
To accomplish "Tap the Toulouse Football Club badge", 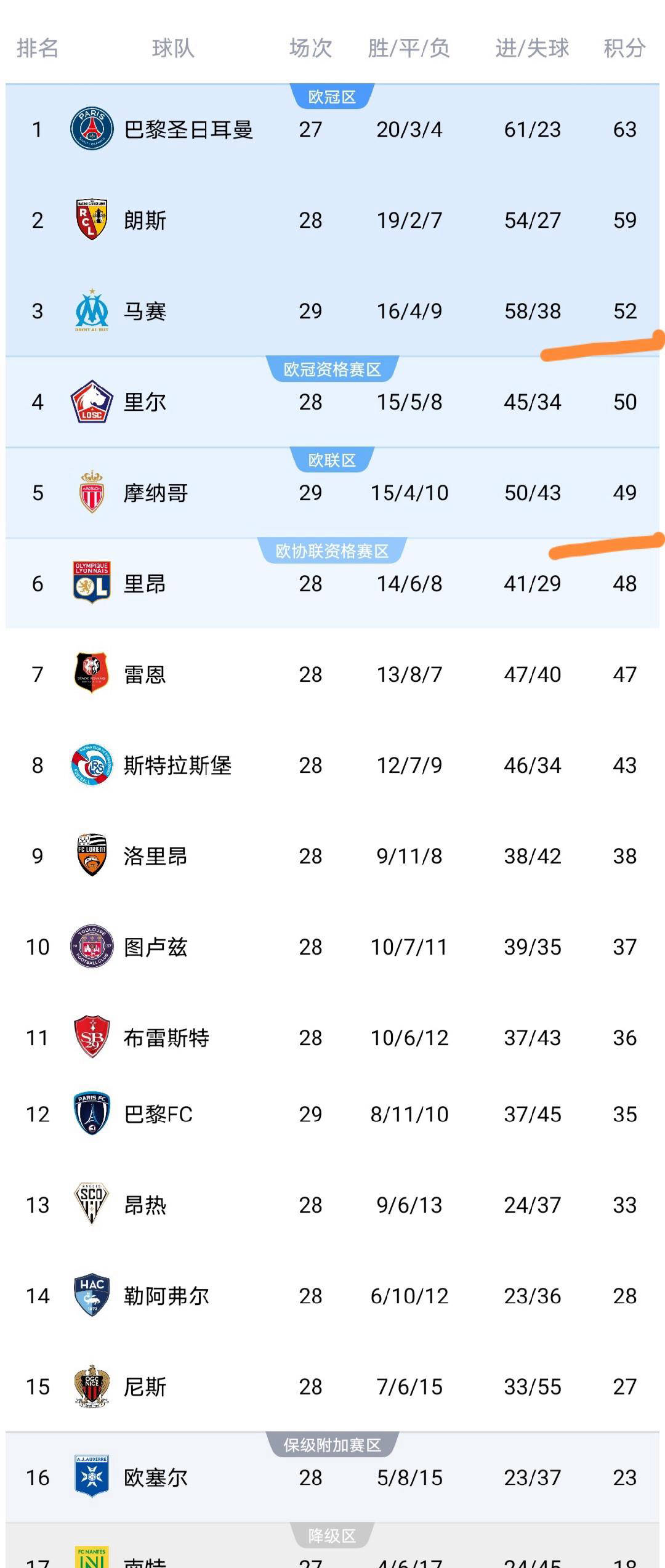I will click(92, 946).
